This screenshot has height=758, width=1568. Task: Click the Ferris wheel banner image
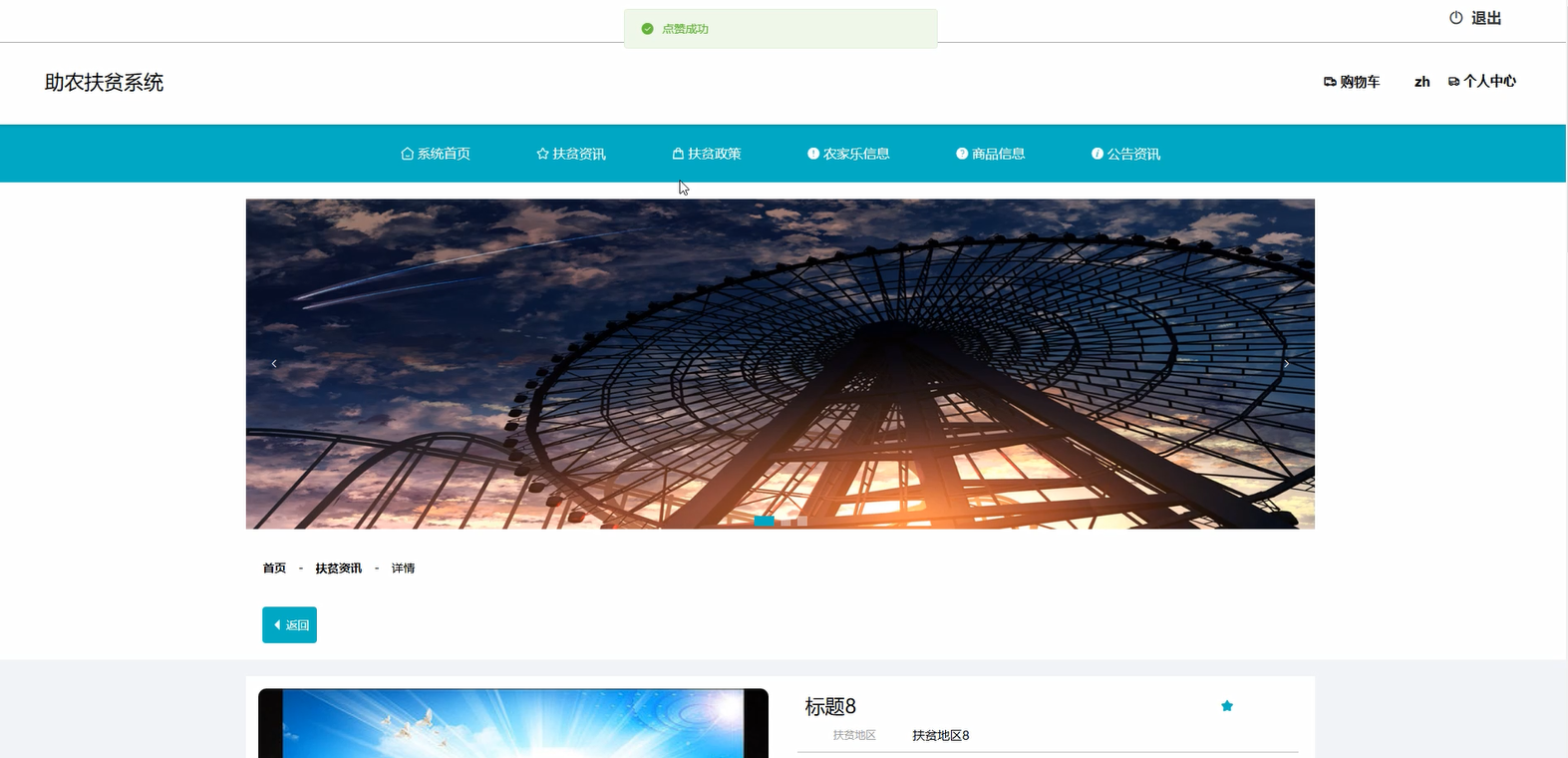(x=781, y=364)
